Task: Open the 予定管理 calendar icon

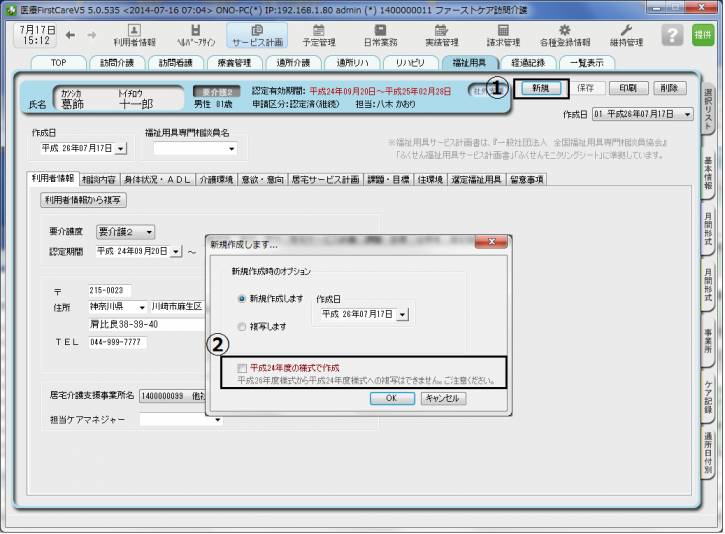Action: pos(319,35)
